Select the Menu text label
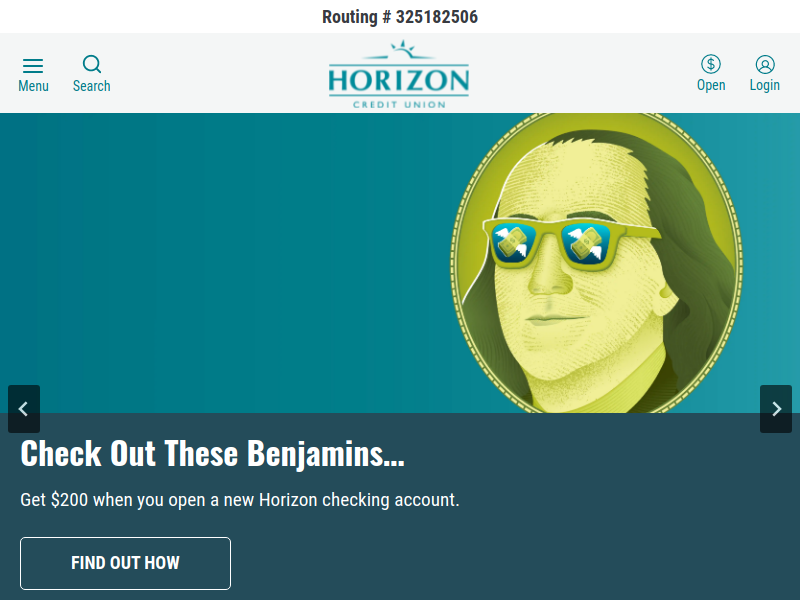Image resolution: width=800 pixels, height=600 pixels. tap(33, 86)
